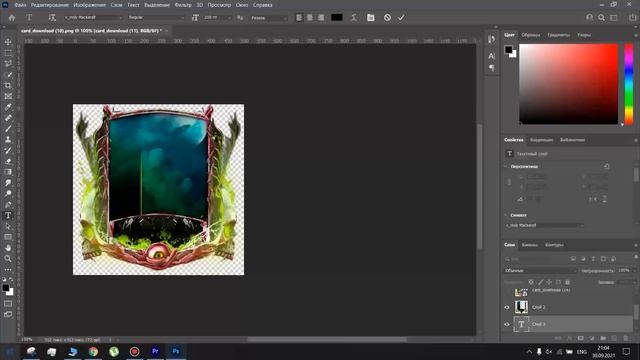Select the Lasso tool
This screenshot has width=640, height=360.
click(8, 64)
